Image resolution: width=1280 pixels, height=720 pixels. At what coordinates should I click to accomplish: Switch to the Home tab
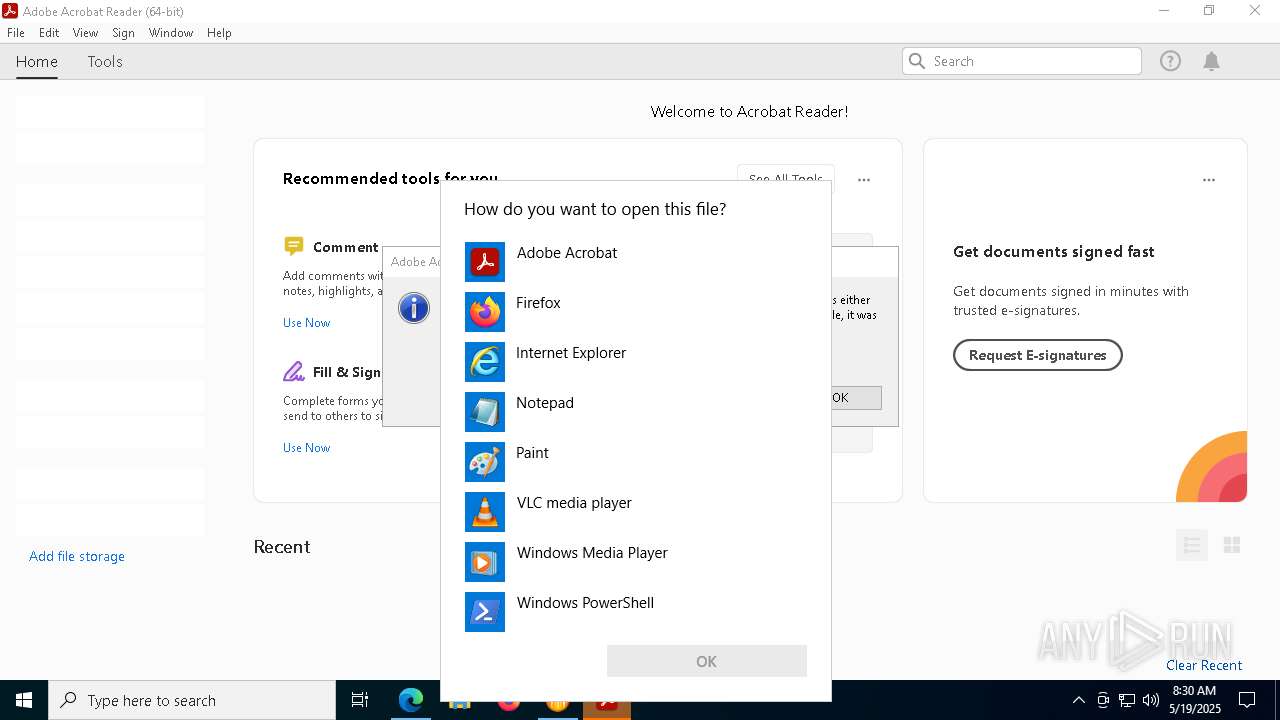point(37,61)
